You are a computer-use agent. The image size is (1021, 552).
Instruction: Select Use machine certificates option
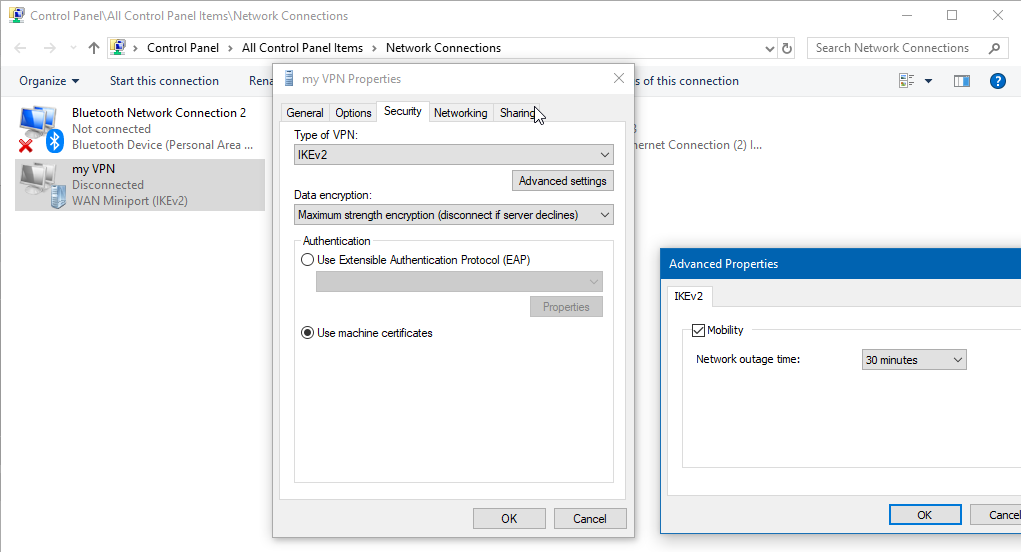click(308, 333)
